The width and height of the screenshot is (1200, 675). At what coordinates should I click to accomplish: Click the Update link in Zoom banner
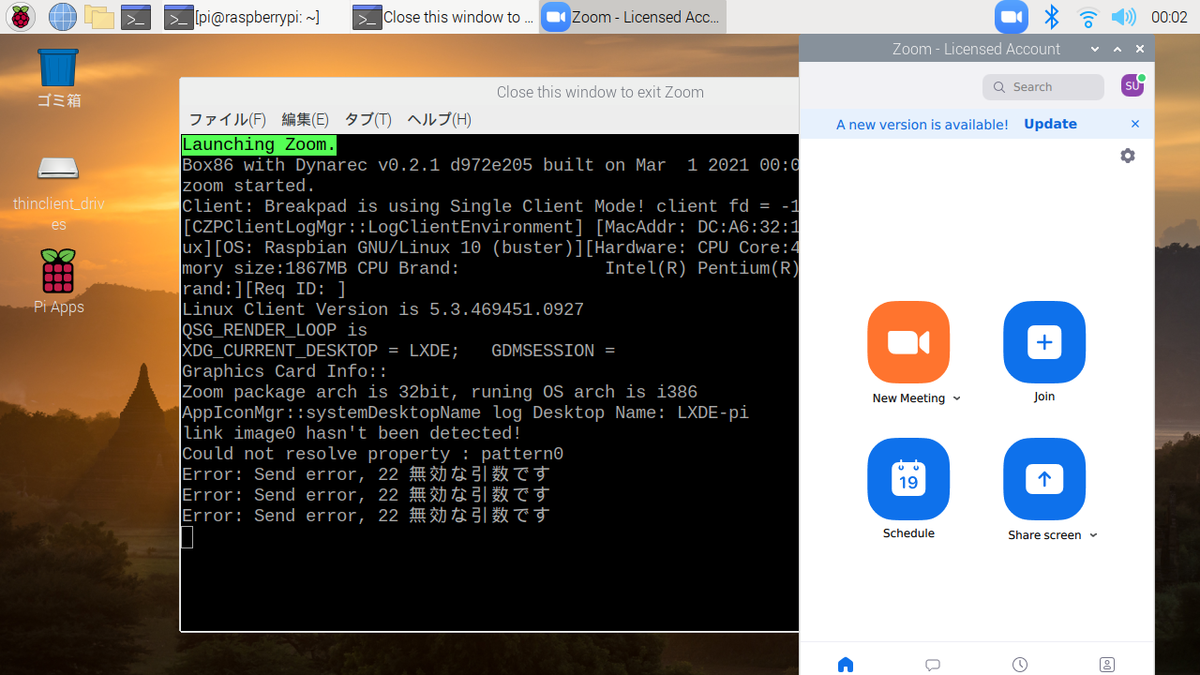[x=1050, y=124]
